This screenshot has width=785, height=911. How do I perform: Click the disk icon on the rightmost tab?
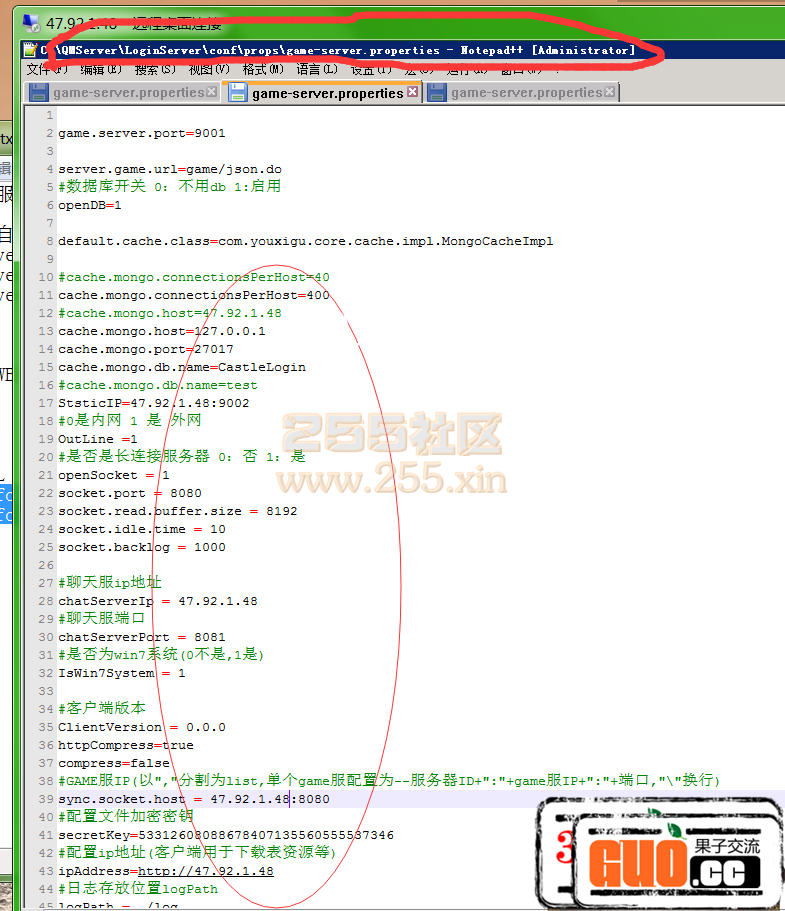pyautogui.click(x=437, y=93)
